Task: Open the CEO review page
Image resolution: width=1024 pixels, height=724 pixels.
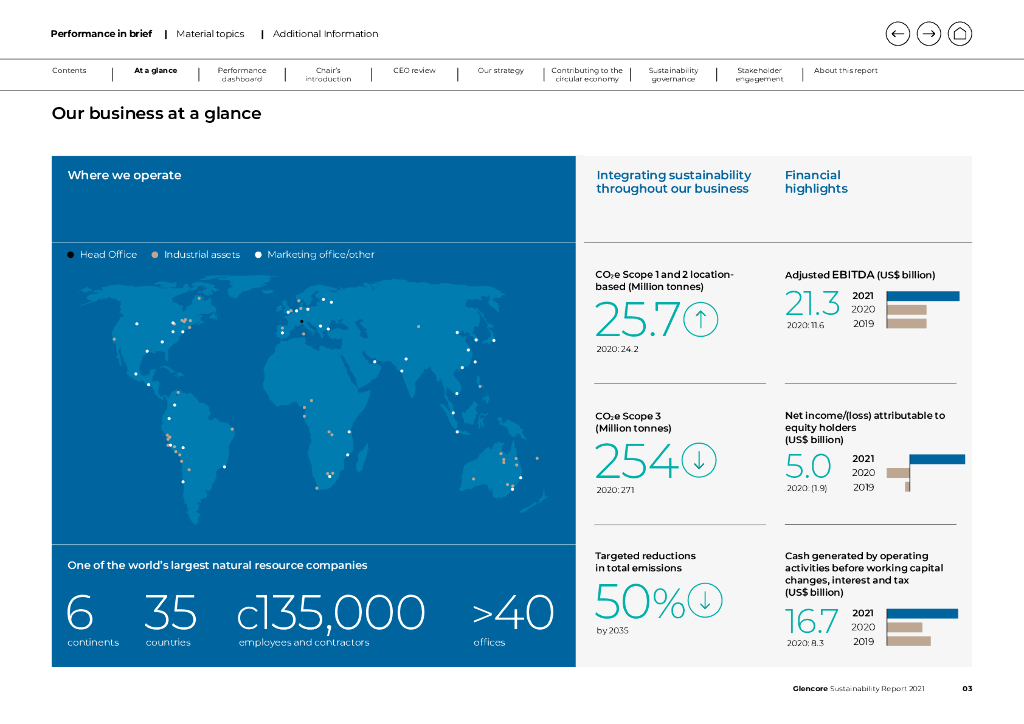Action: click(414, 71)
